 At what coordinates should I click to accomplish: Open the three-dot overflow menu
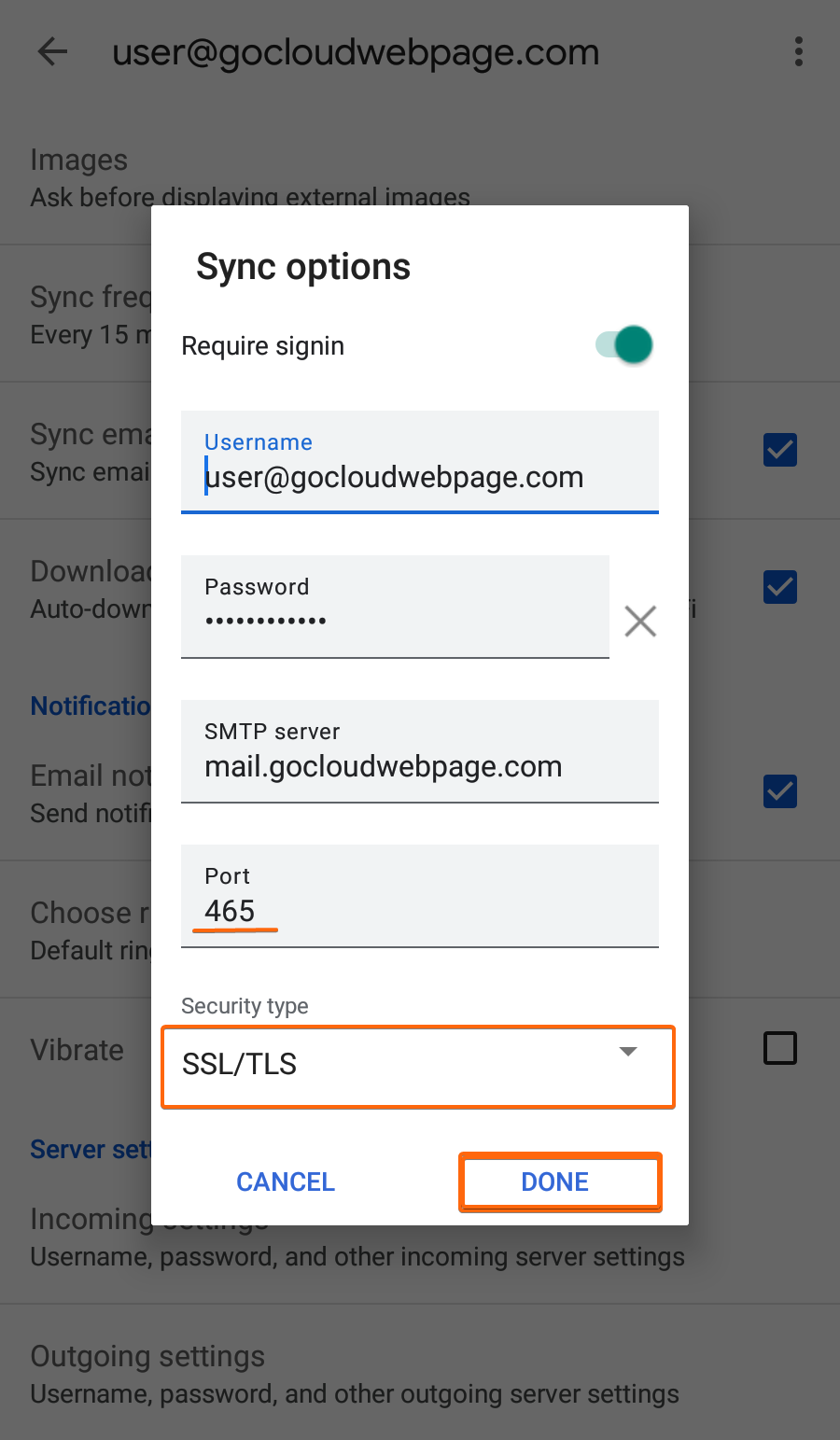point(798,51)
